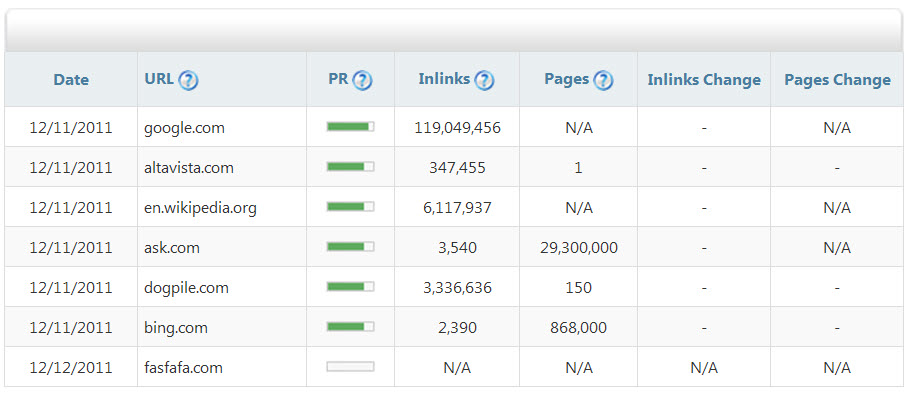Screen dimensions: 906x401
Task: Open the Inlinks help question mark icon
Action: [x=484, y=80]
